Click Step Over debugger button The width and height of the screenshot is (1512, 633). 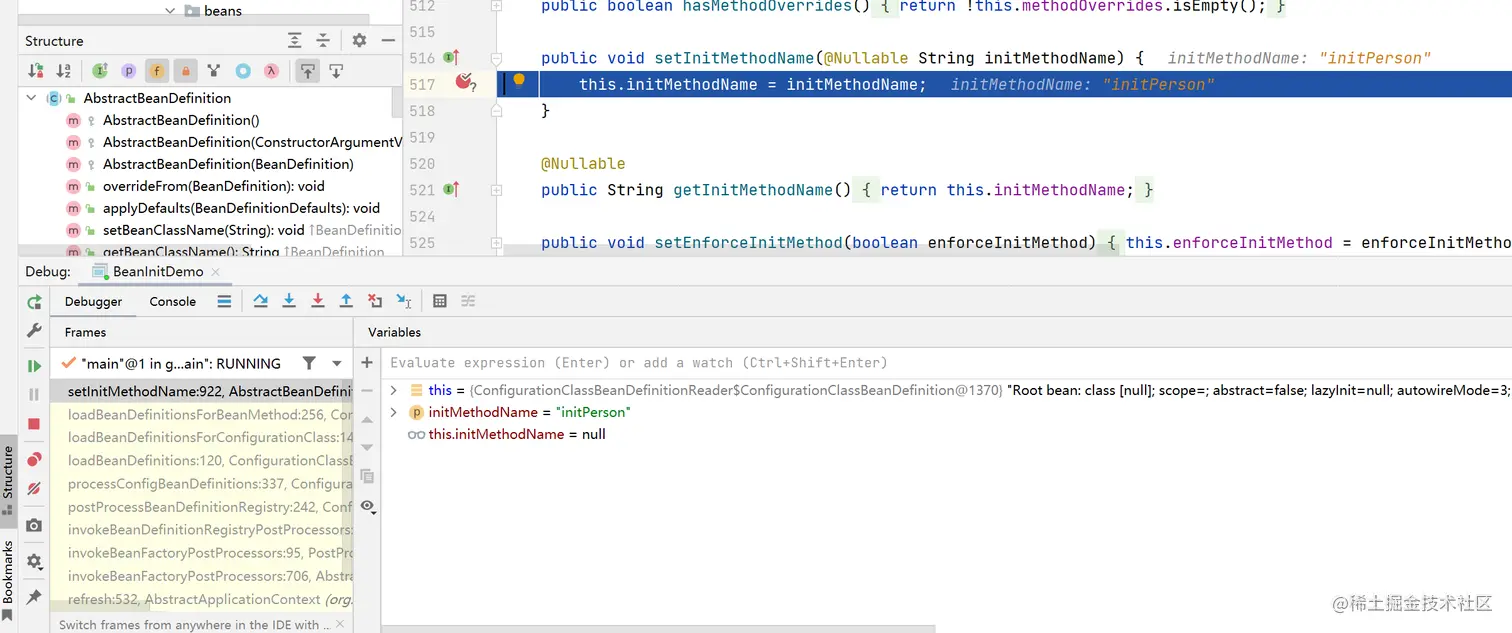[x=261, y=301]
